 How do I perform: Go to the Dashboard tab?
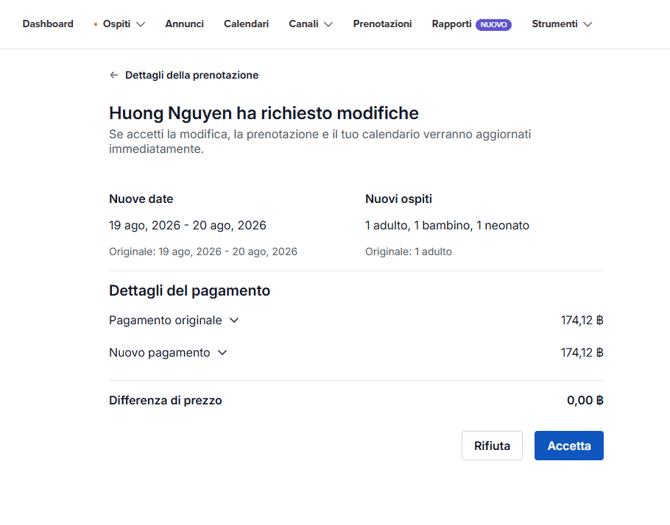(x=48, y=24)
